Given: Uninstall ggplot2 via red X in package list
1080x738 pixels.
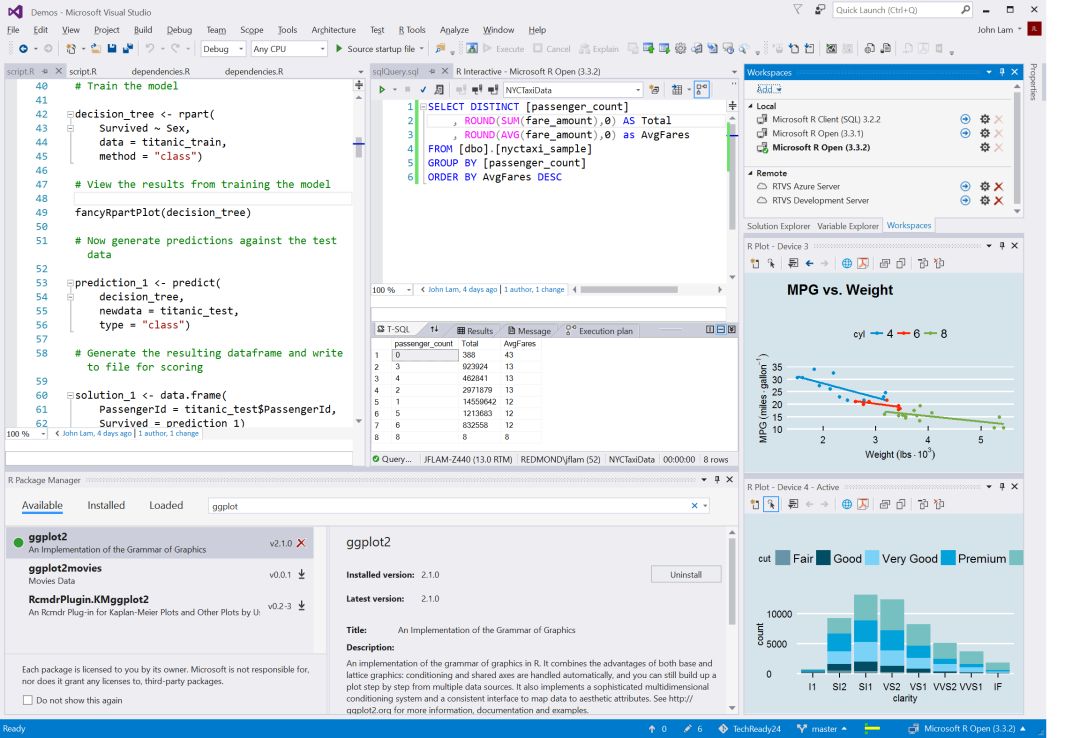Looking at the screenshot, I should [x=301, y=543].
